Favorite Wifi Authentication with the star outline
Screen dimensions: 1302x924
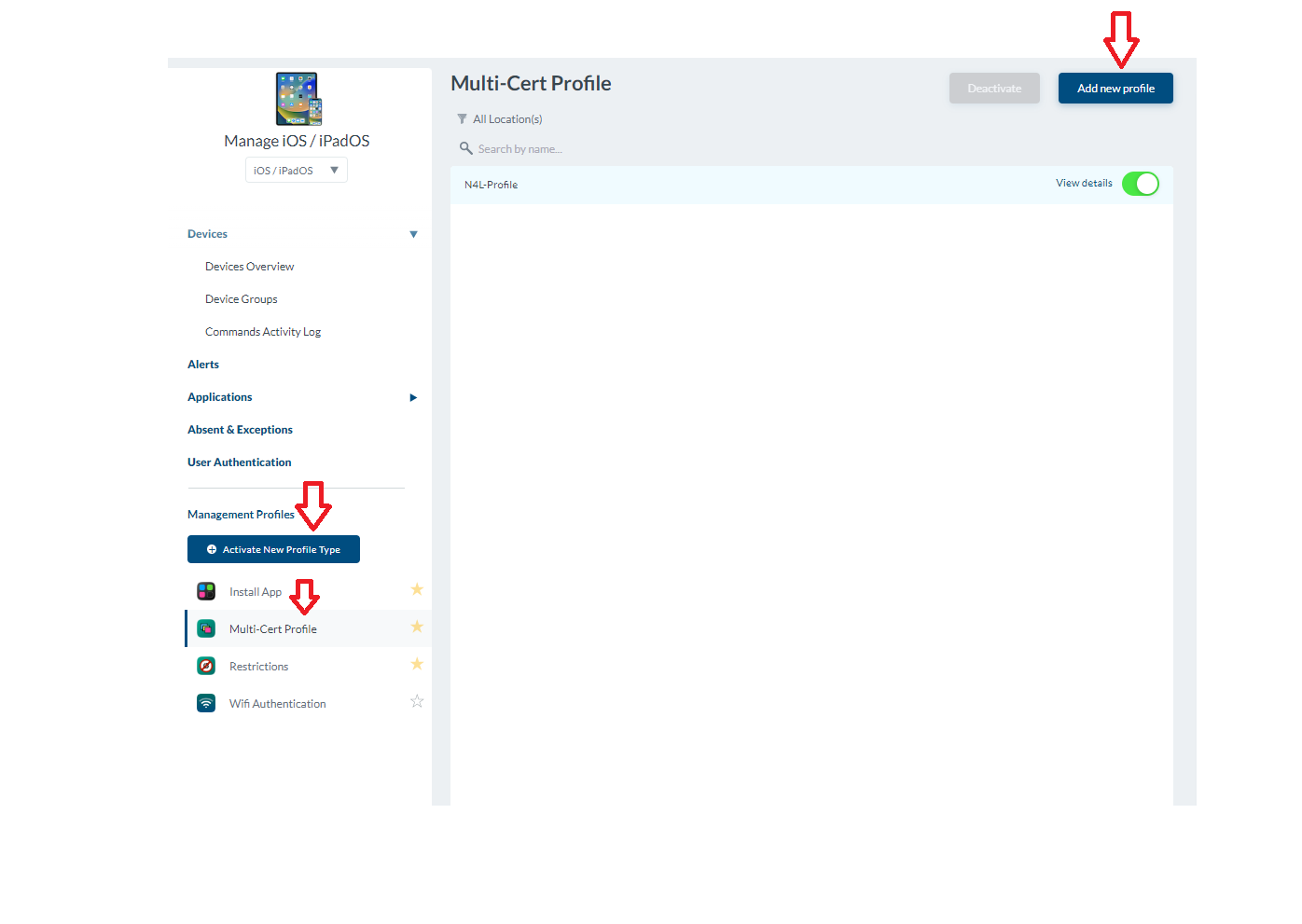pos(417,701)
